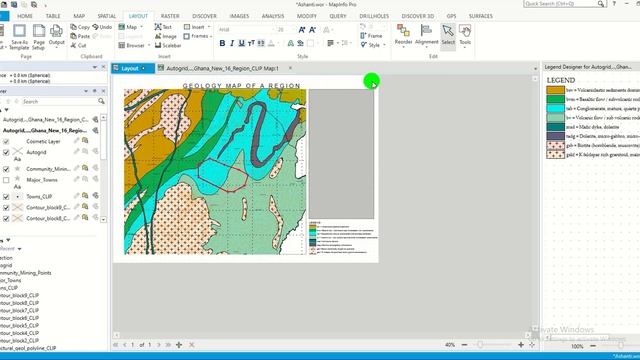Insert a Text frame

point(163,27)
